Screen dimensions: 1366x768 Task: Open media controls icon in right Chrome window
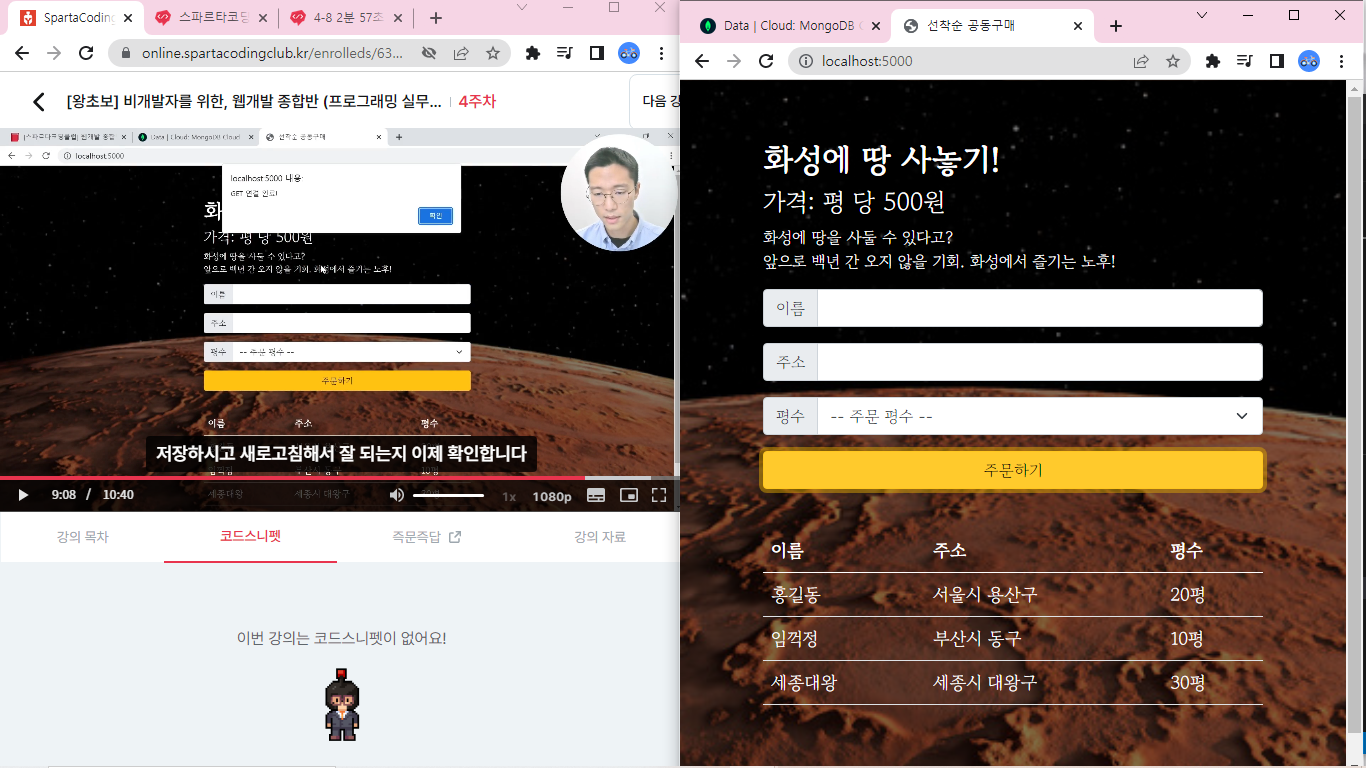(1245, 61)
